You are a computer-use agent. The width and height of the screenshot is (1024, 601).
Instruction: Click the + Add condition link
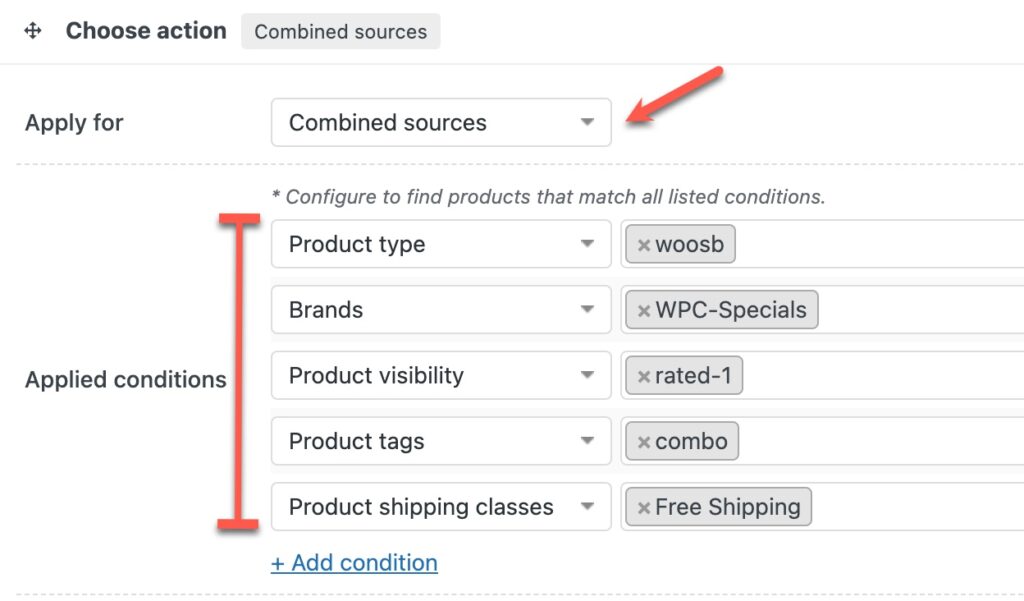354,563
